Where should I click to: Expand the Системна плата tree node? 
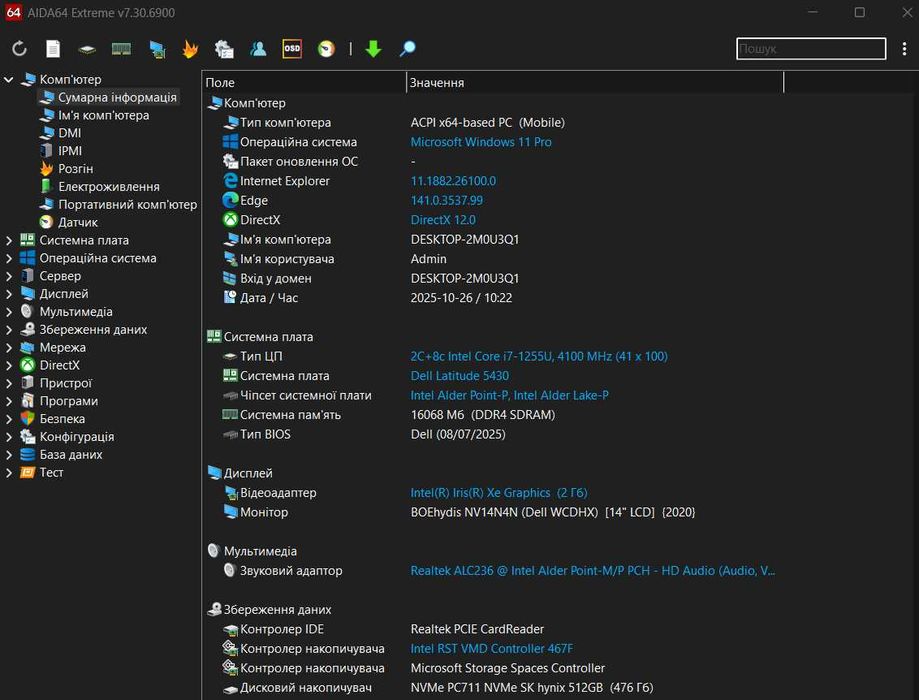pos(8,240)
